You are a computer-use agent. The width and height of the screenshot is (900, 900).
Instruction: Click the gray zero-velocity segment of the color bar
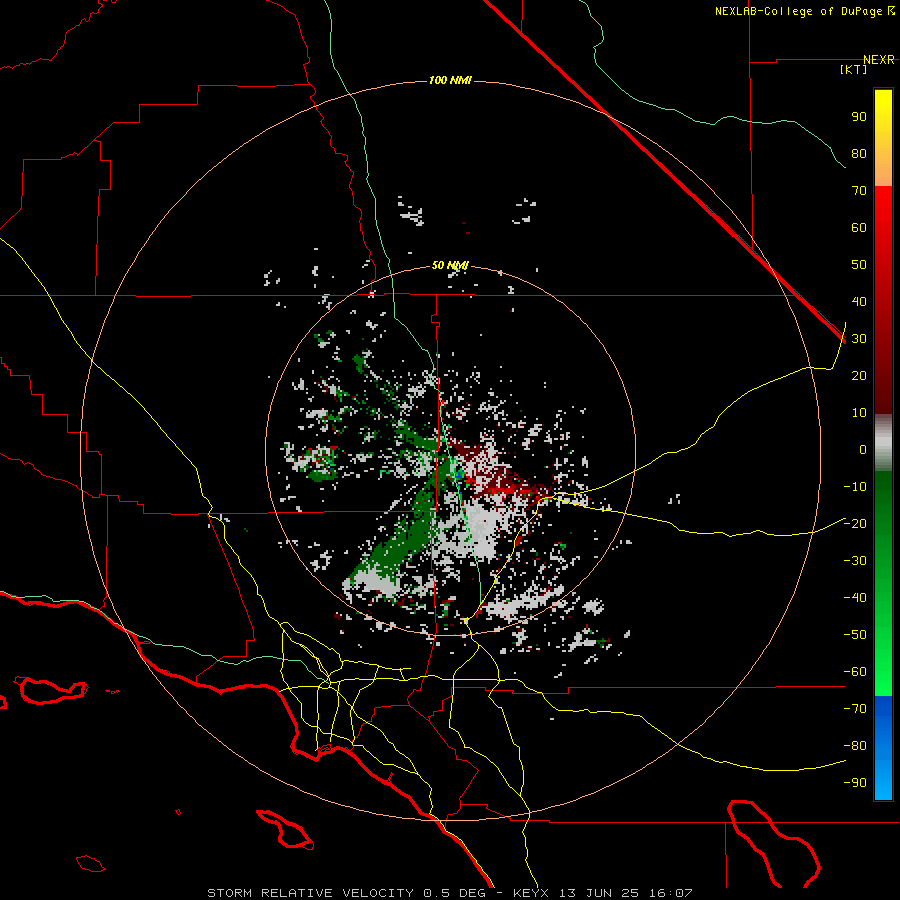click(x=883, y=443)
